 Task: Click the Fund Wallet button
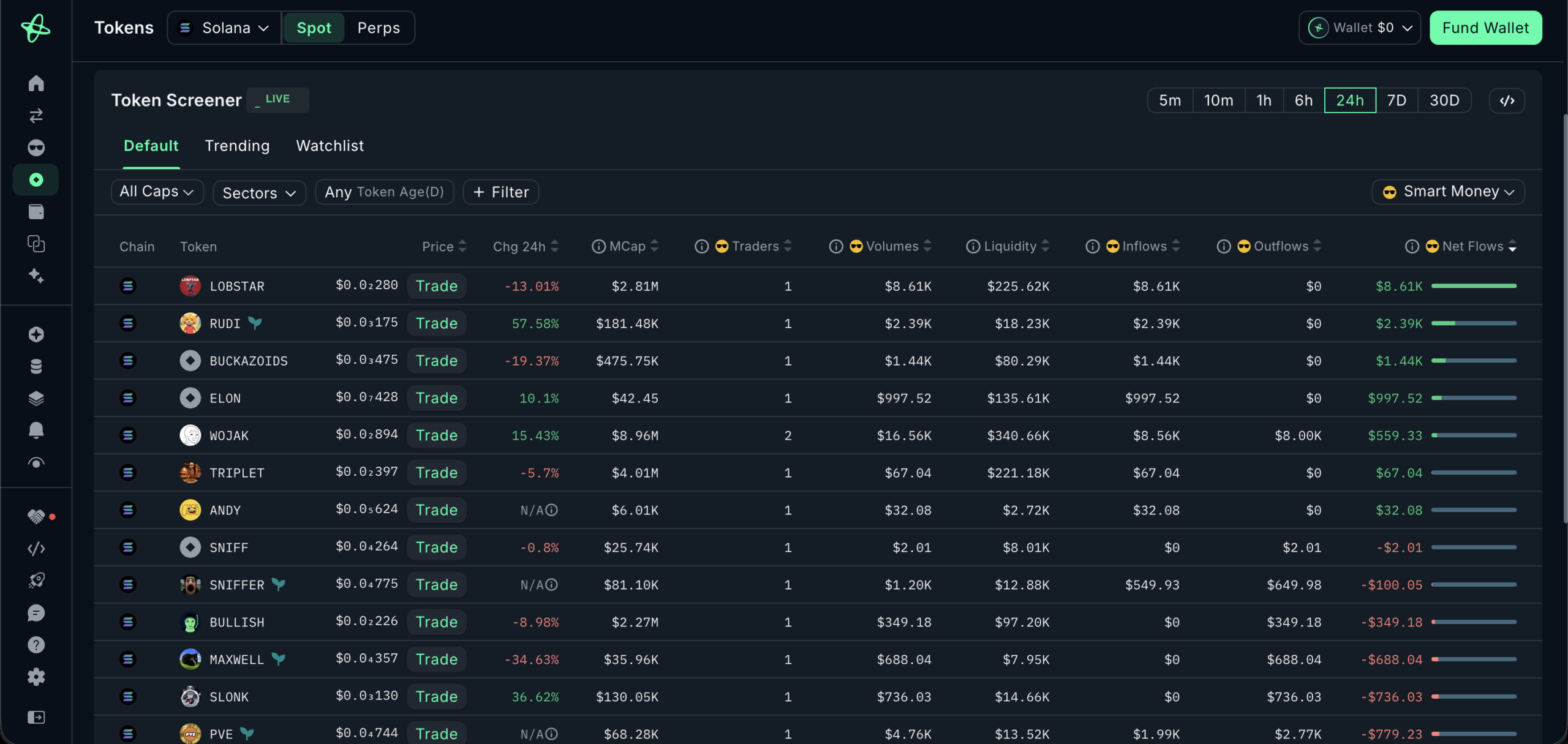(x=1485, y=28)
